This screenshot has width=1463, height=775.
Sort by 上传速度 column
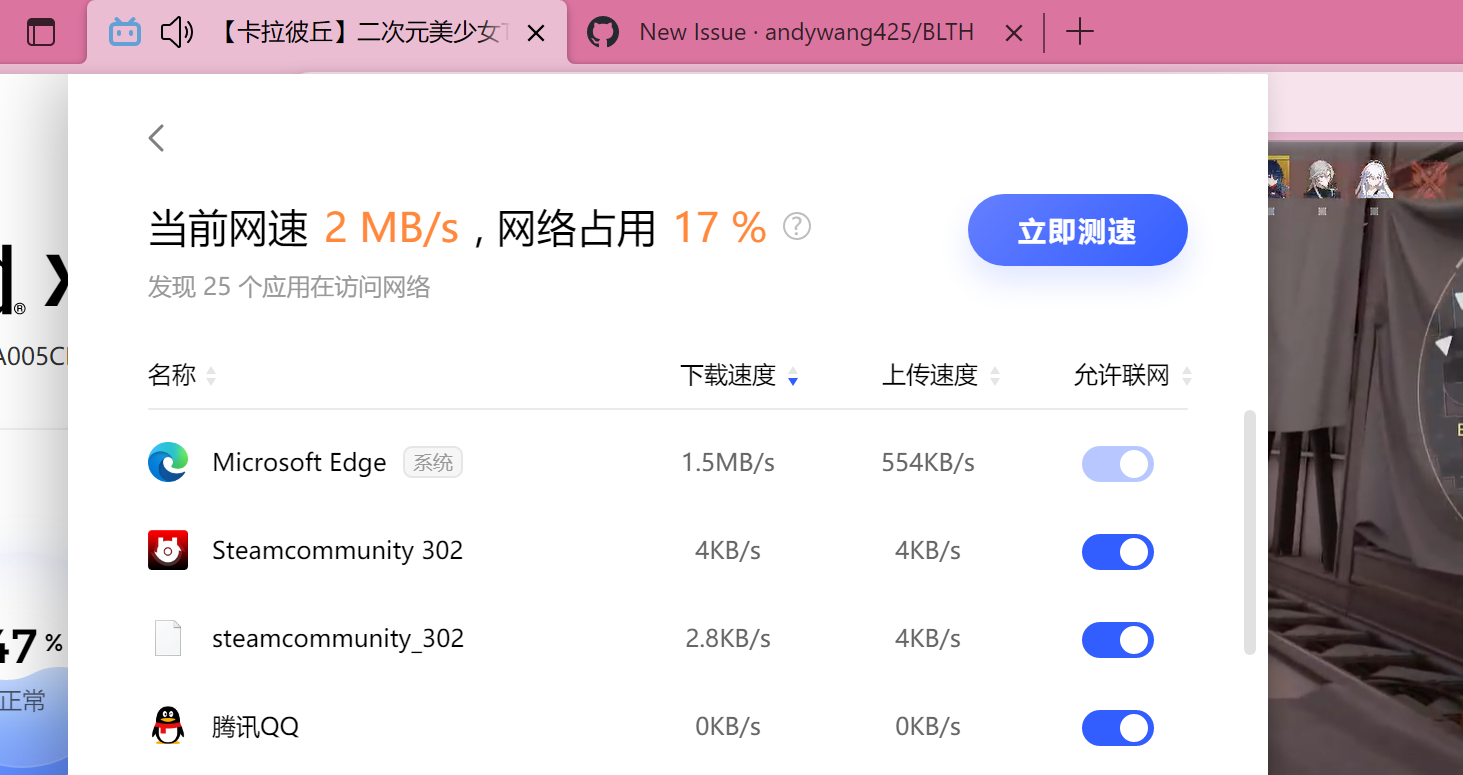pyautogui.click(x=940, y=376)
